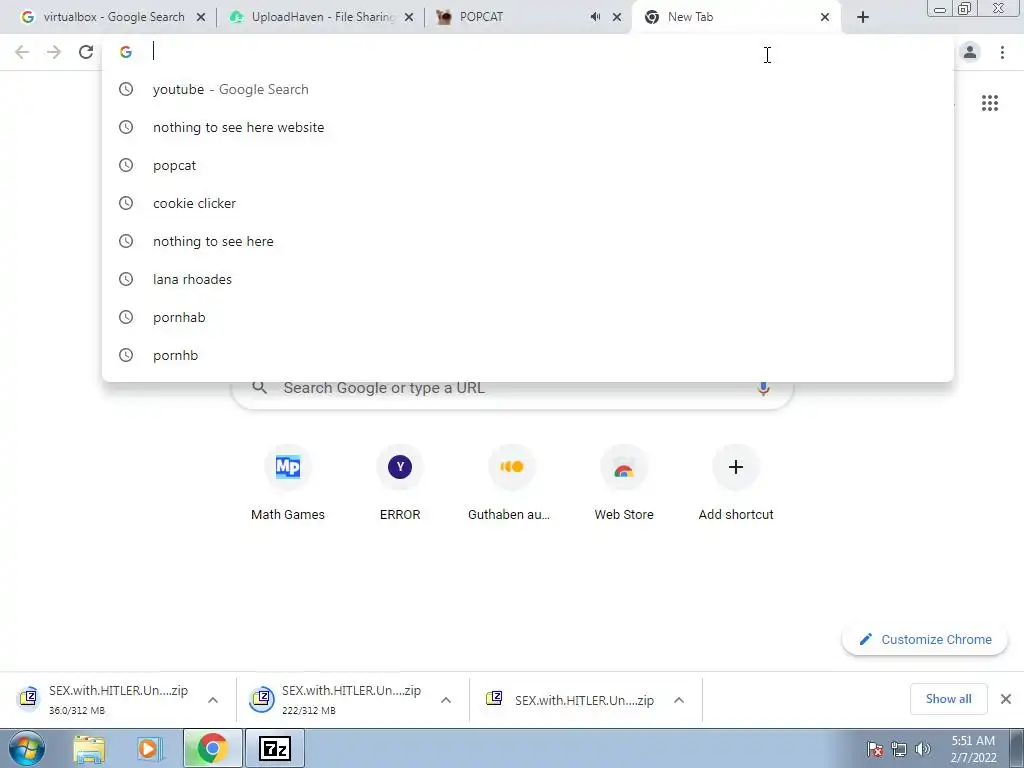This screenshot has height=768, width=1024.
Task: Open the Guthaben au... shortcut
Action: tap(511, 484)
